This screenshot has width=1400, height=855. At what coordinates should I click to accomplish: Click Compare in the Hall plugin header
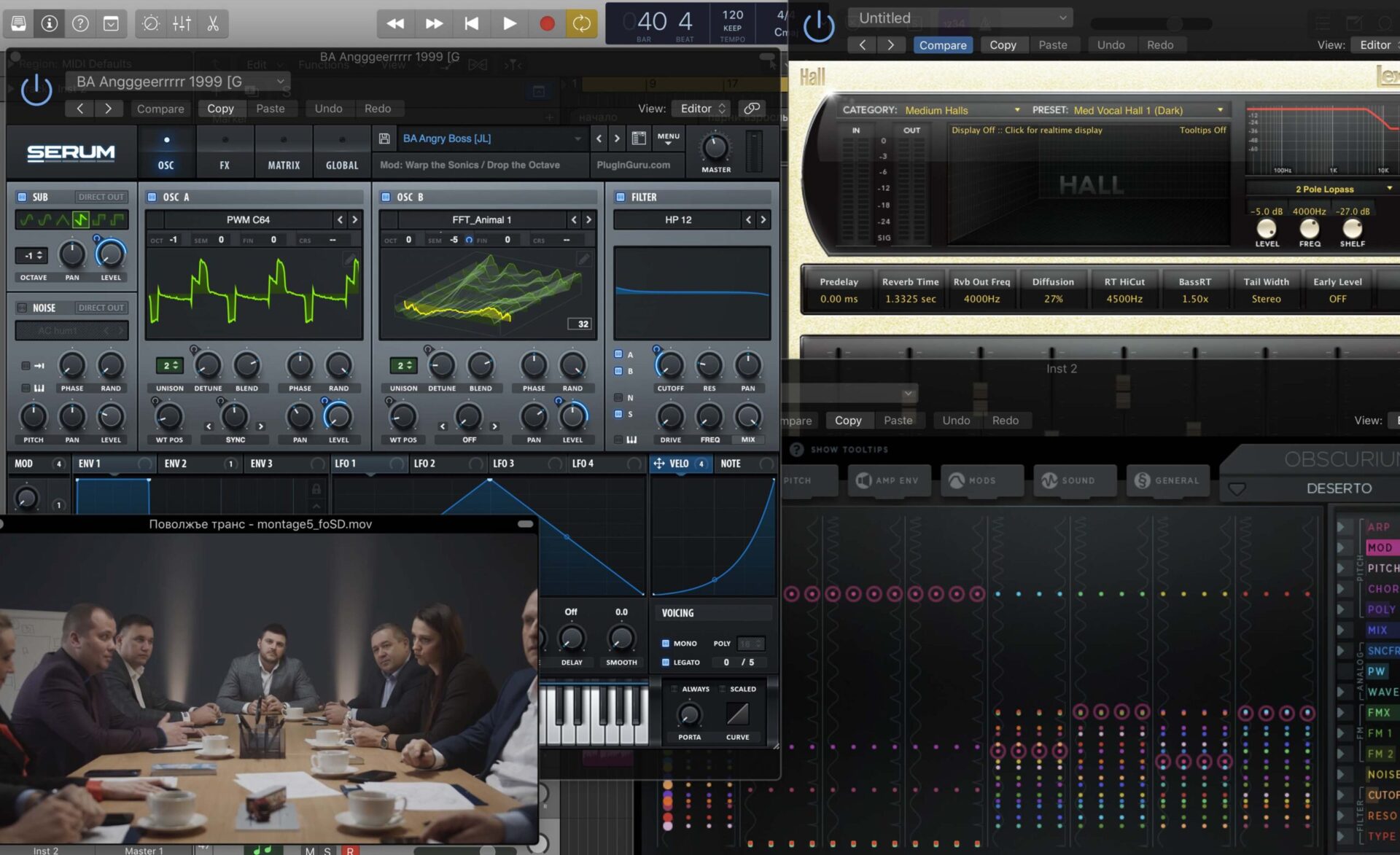[942, 45]
